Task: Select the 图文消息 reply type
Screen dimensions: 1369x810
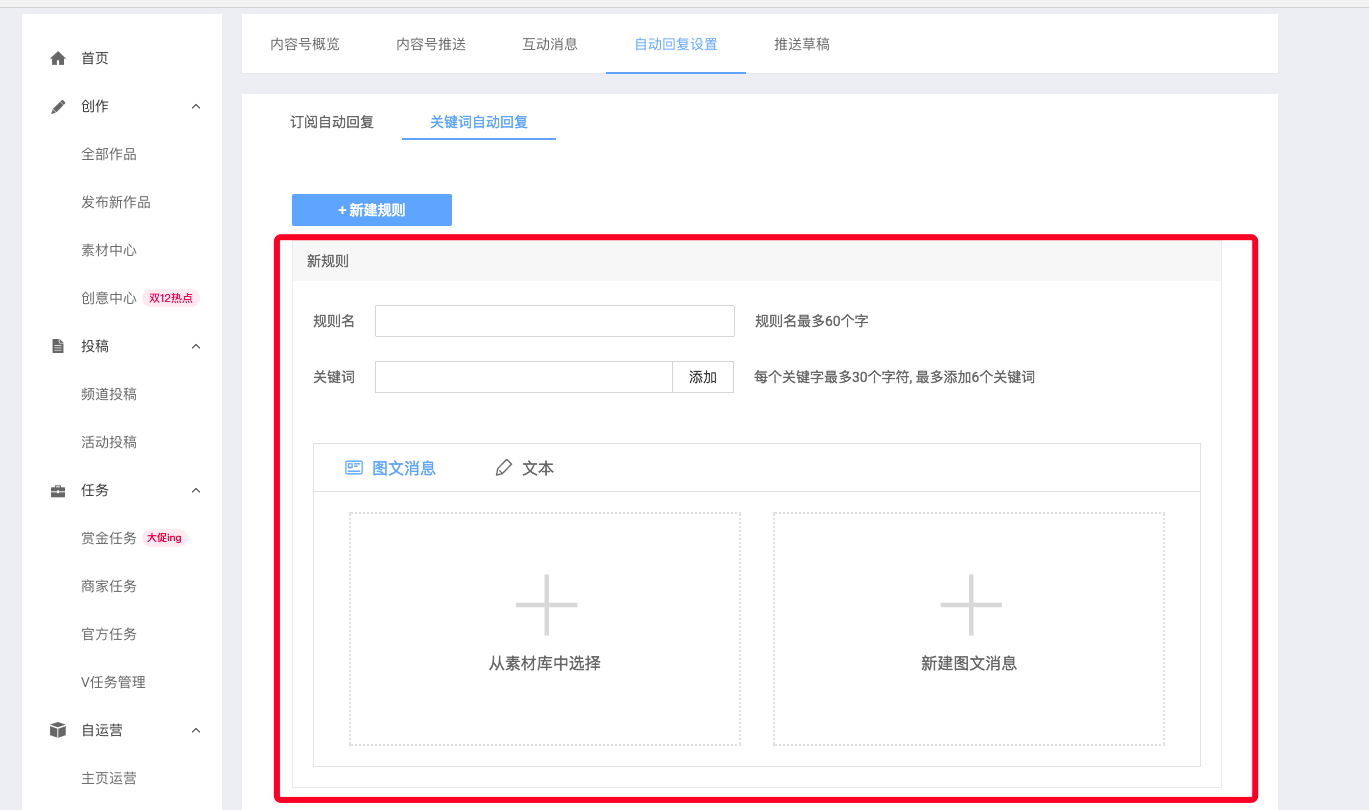Action: point(391,468)
